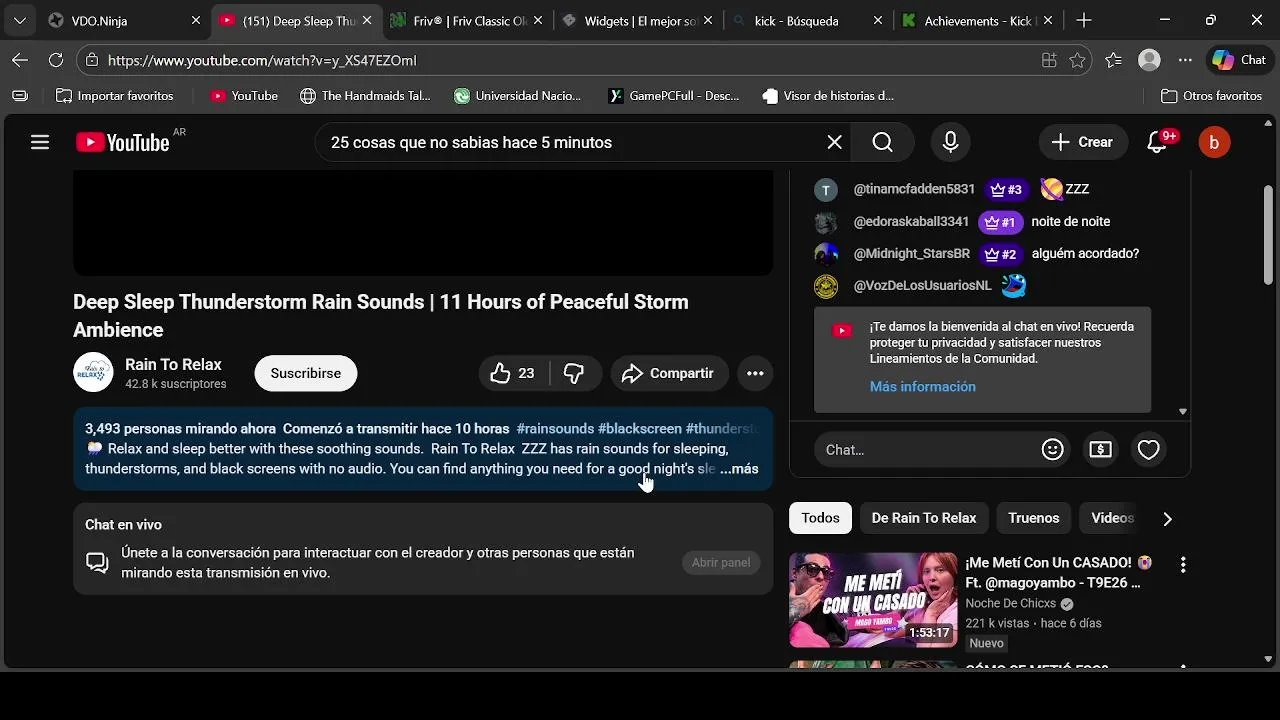The height and width of the screenshot is (720, 1280).
Task: Like the video with thumbs up
Action: [x=513, y=373]
